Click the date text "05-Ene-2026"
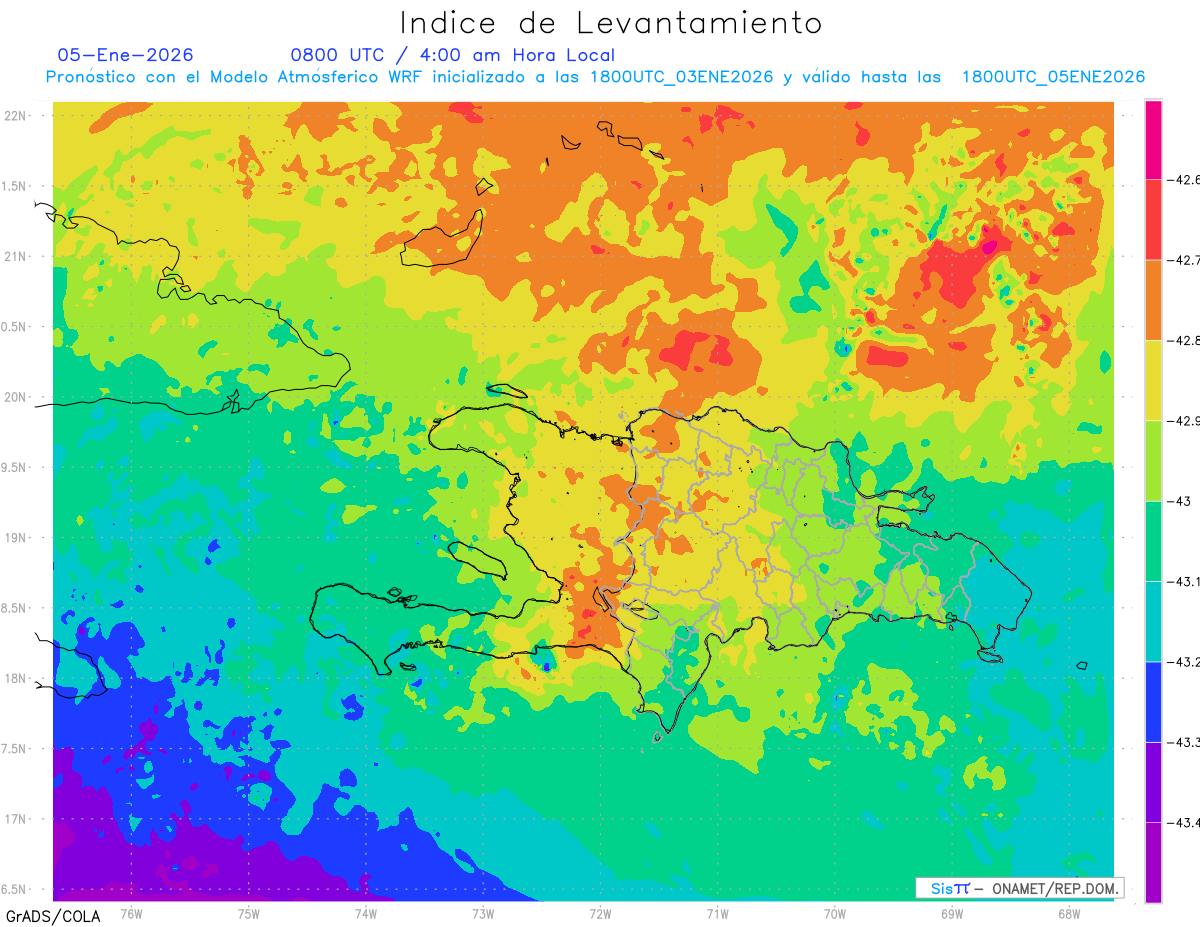 click(126, 55)
